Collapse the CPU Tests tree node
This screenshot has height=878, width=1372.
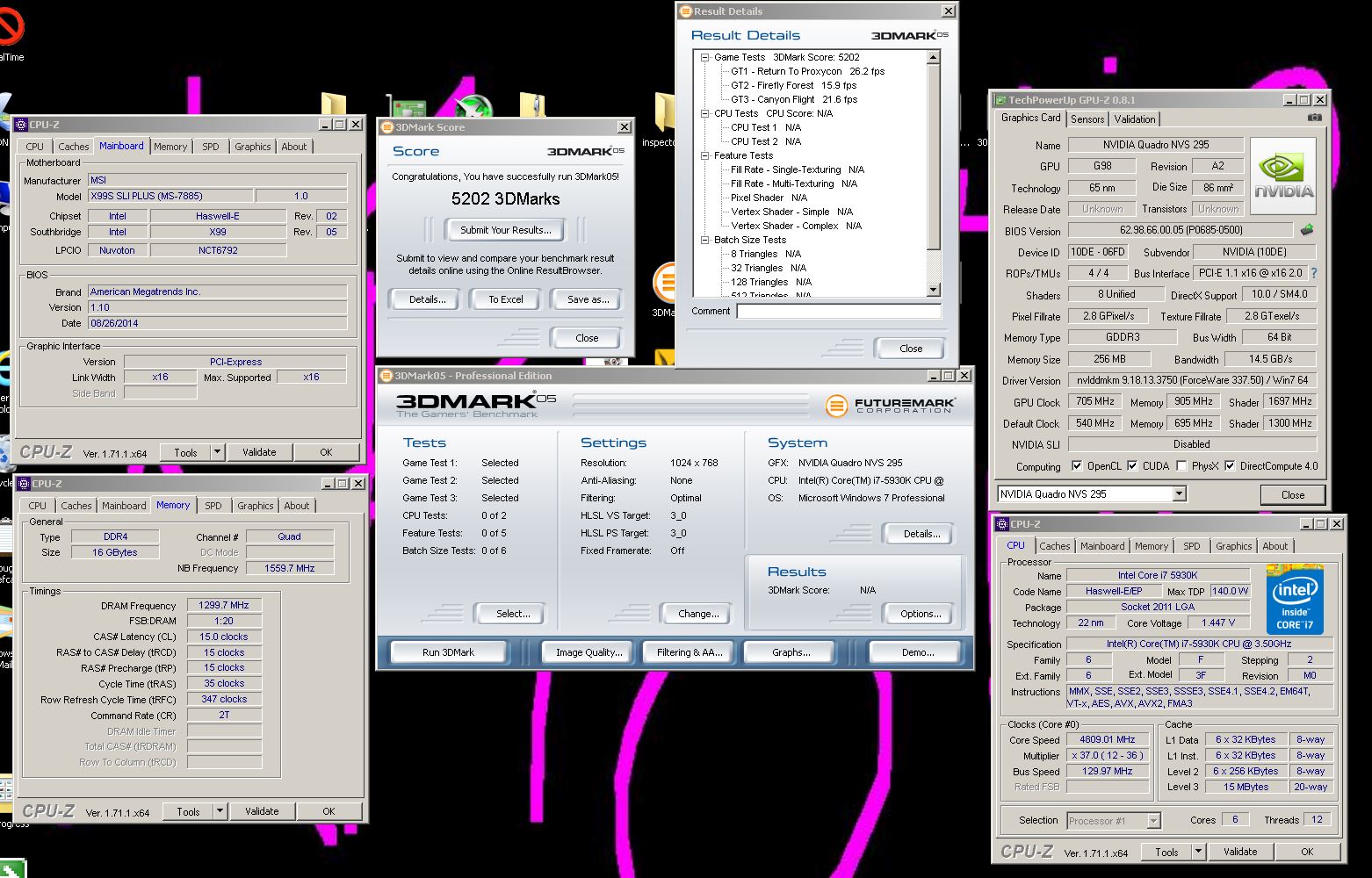(x=704, y=113)
